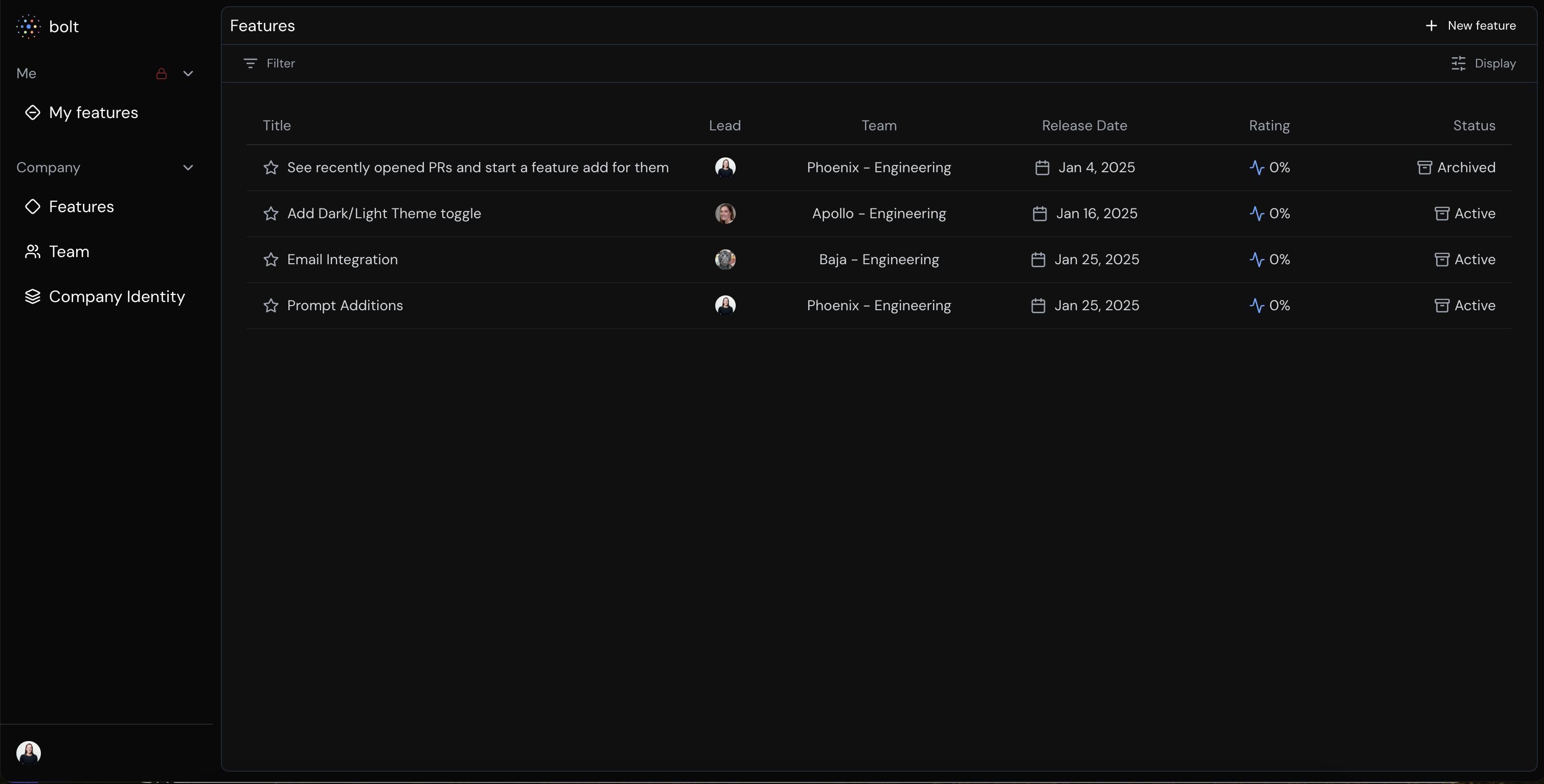This screenshot has height=784, width=1544.
Task: Collapse the Company section chevron
Action: click(188, 168)
